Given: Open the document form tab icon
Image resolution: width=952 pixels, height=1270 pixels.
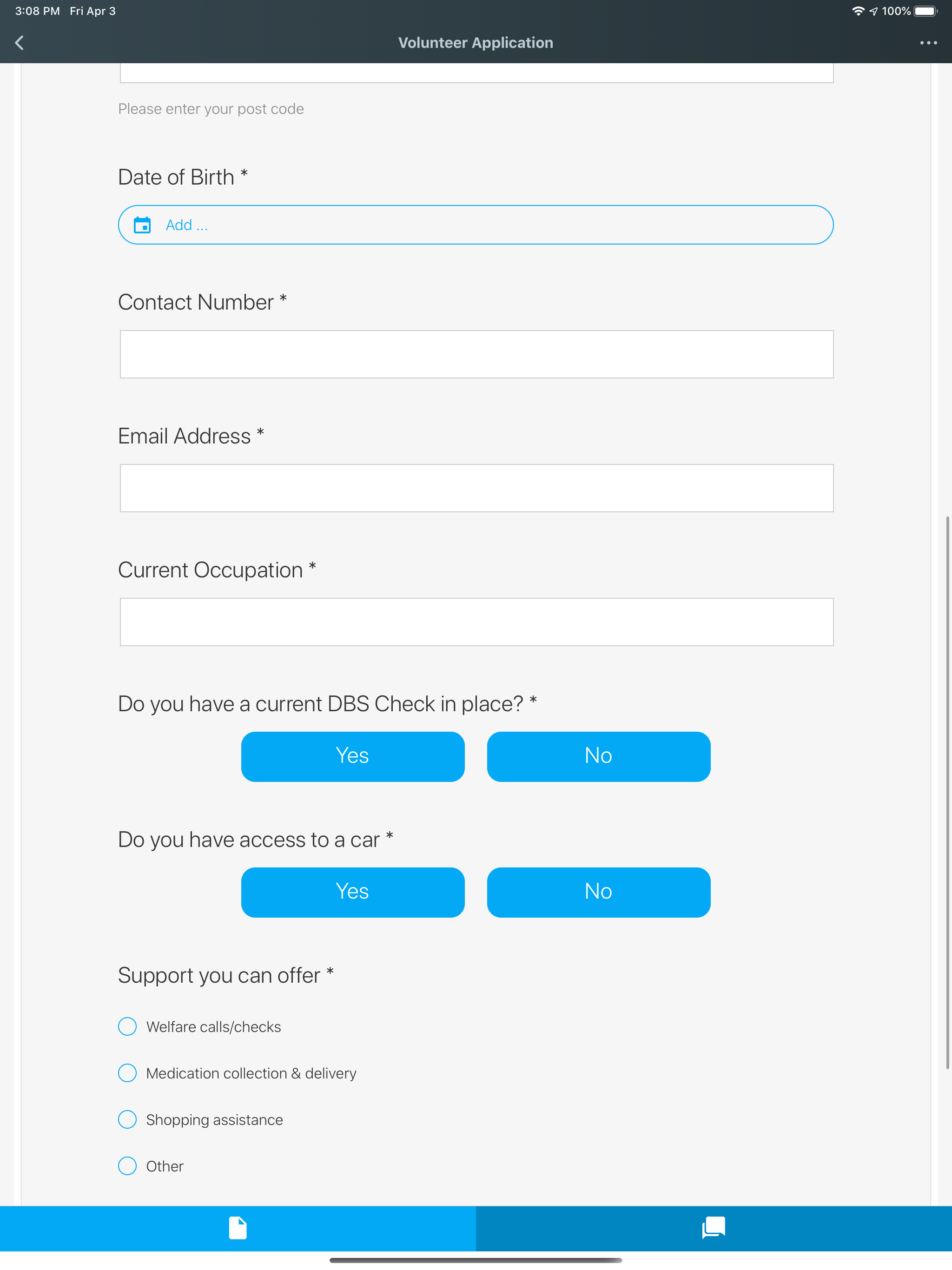Looking at the screenshot, I should 238,1228.
